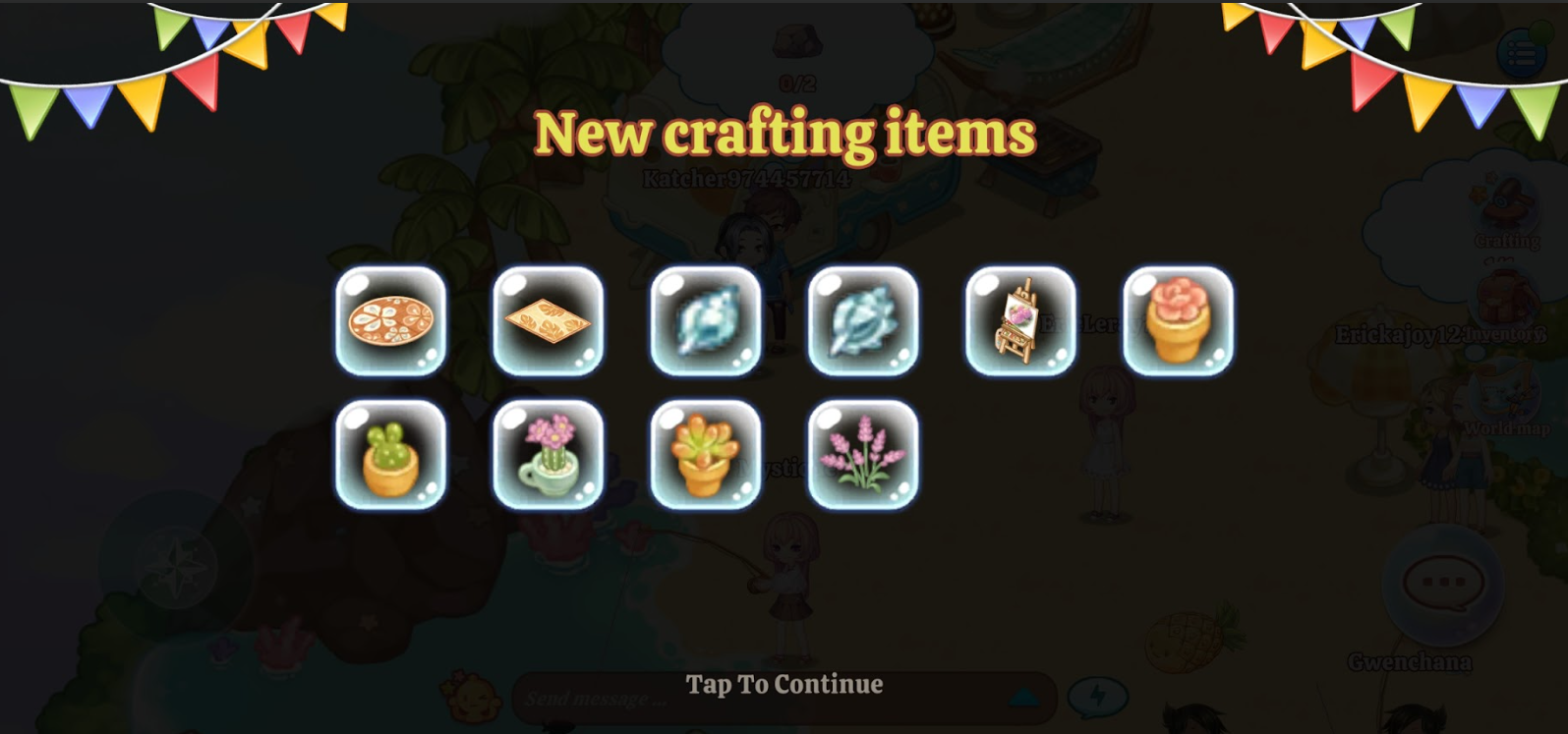The image size is (1568, 734).
Task: Open the World map bubble
Action: [1505, 403]
